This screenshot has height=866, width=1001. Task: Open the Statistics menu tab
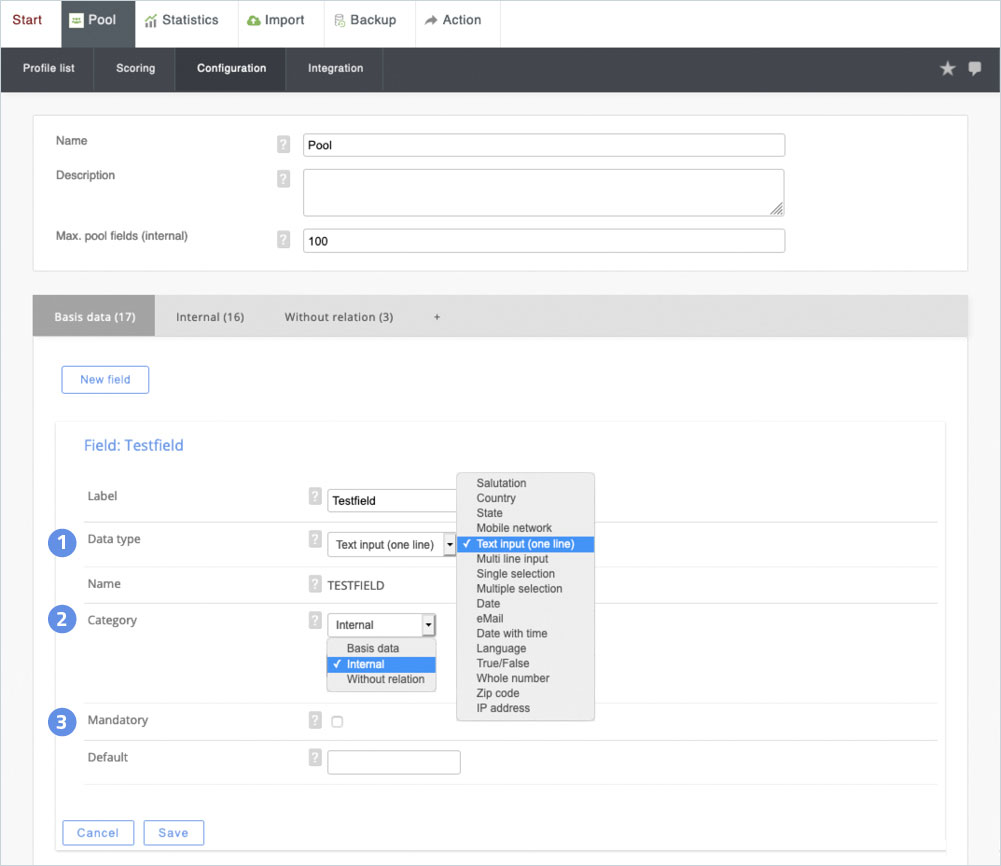click(181, 21)
